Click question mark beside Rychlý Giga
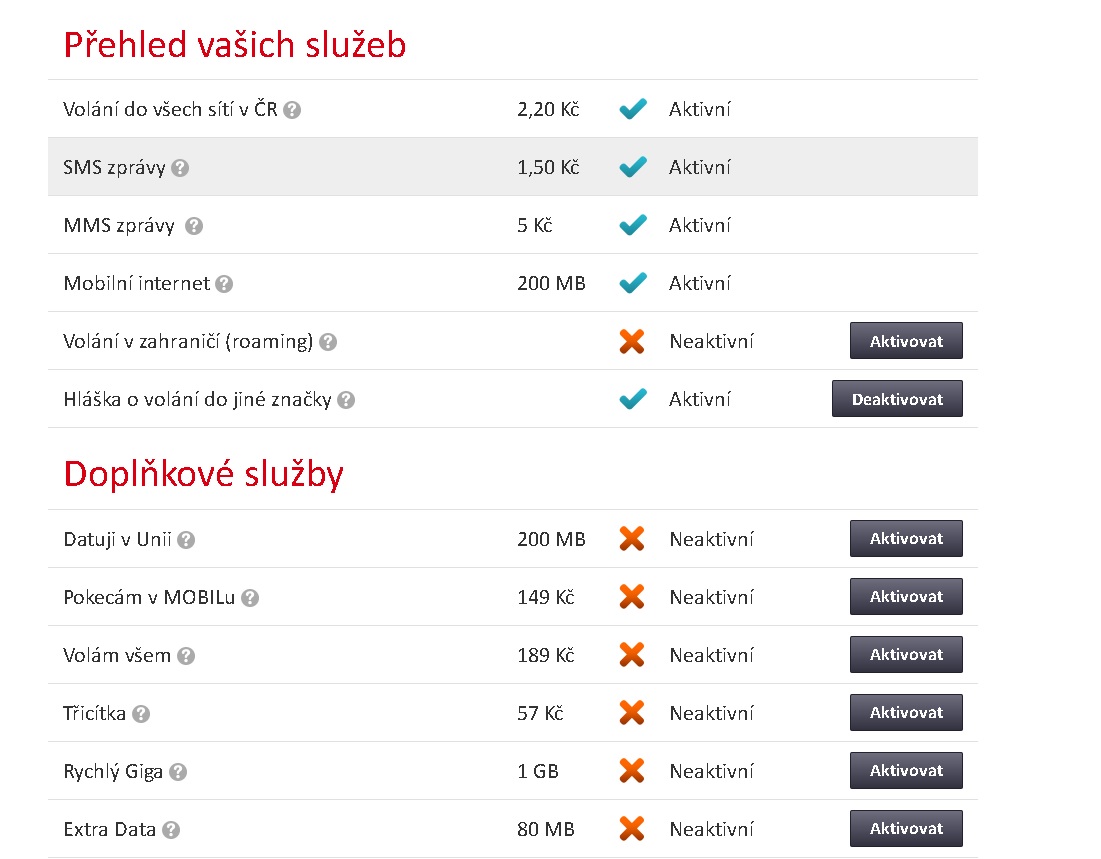The width and height of the screenshot is (1101, 859). pos(178,772)
